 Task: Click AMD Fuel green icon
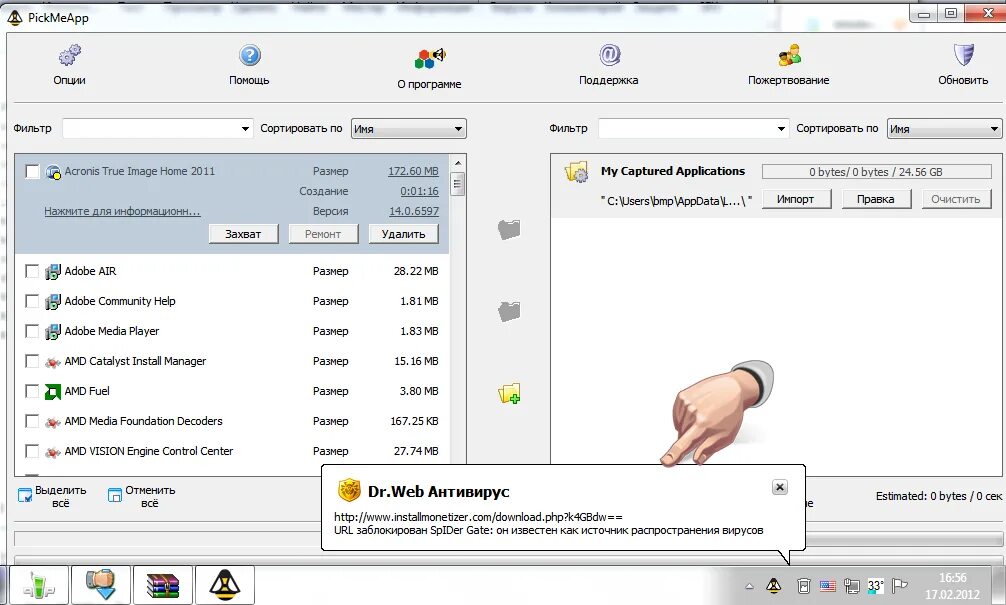click(53, 391)
